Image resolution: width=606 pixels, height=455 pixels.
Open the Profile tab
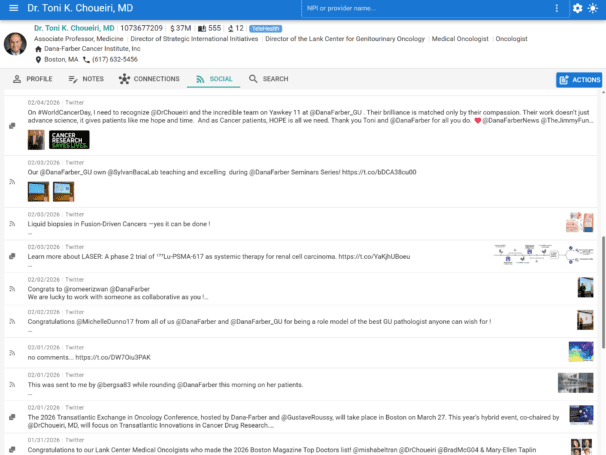32,79
